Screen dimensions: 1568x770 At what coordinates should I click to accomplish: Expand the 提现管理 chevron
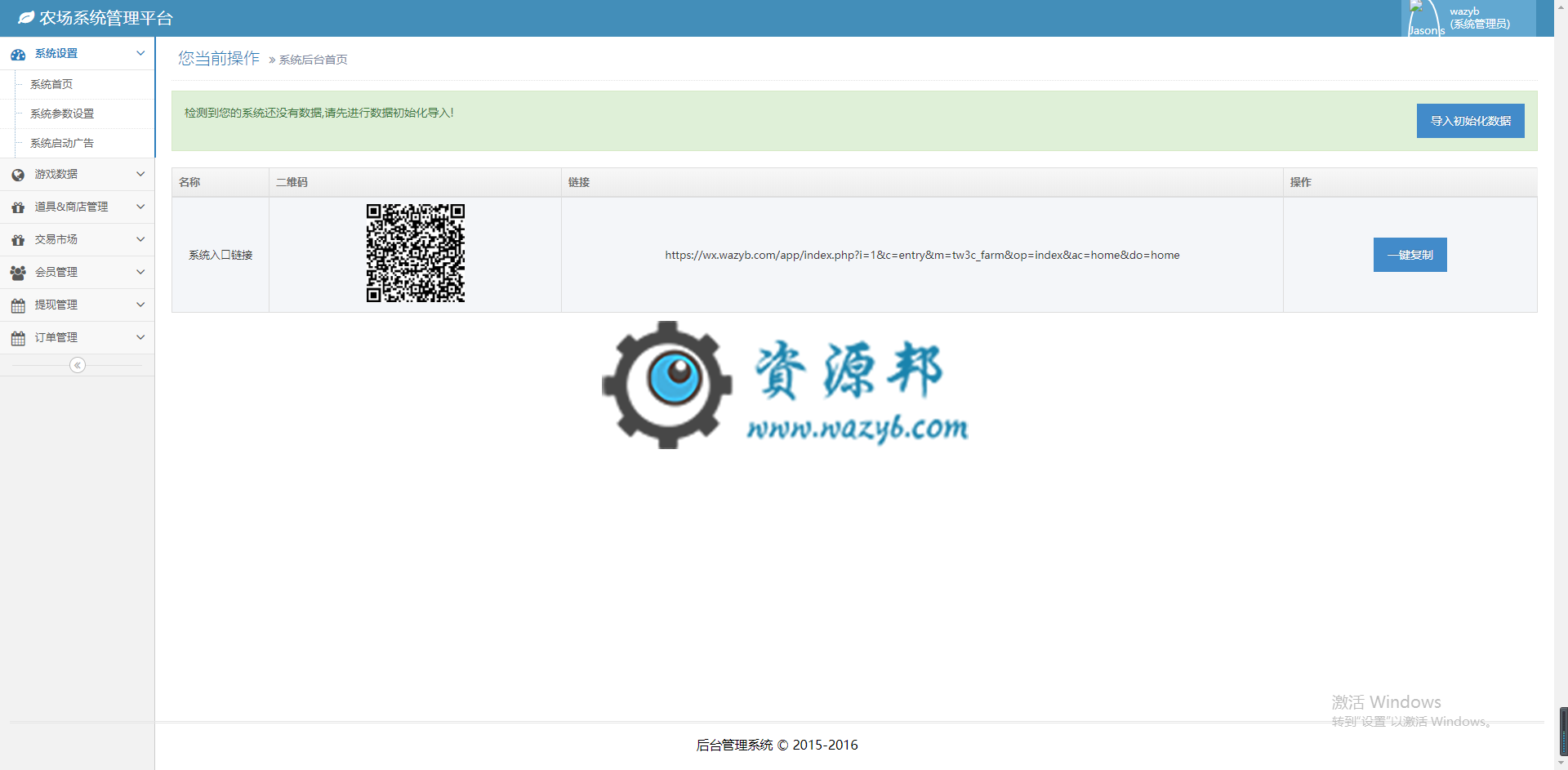tap(140, 305)
